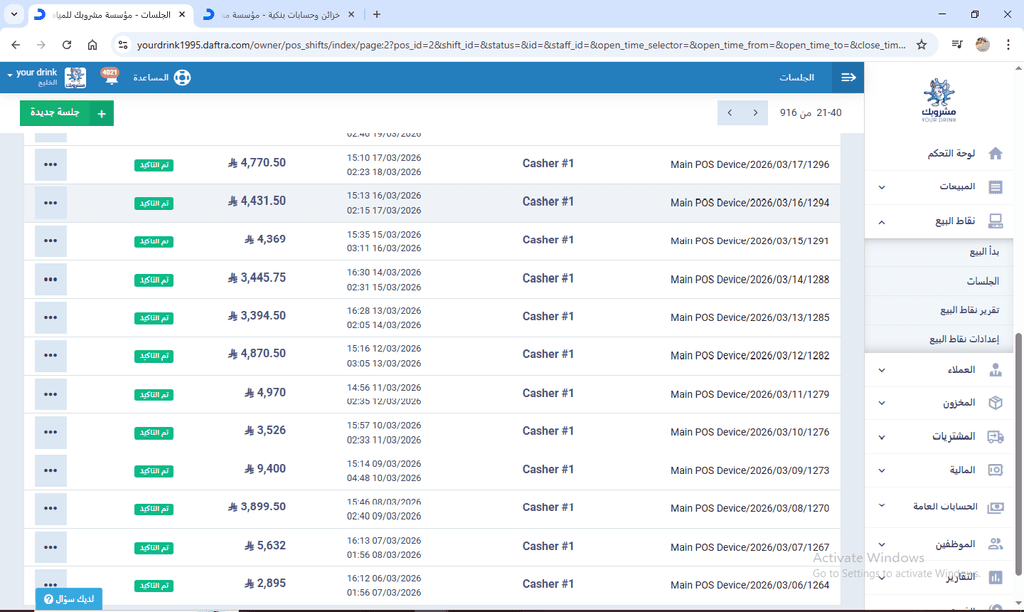The height and width of the screenshot is (612, 1024).
Task: Click the جلسة جديدة green button
Action: [66, 113]
